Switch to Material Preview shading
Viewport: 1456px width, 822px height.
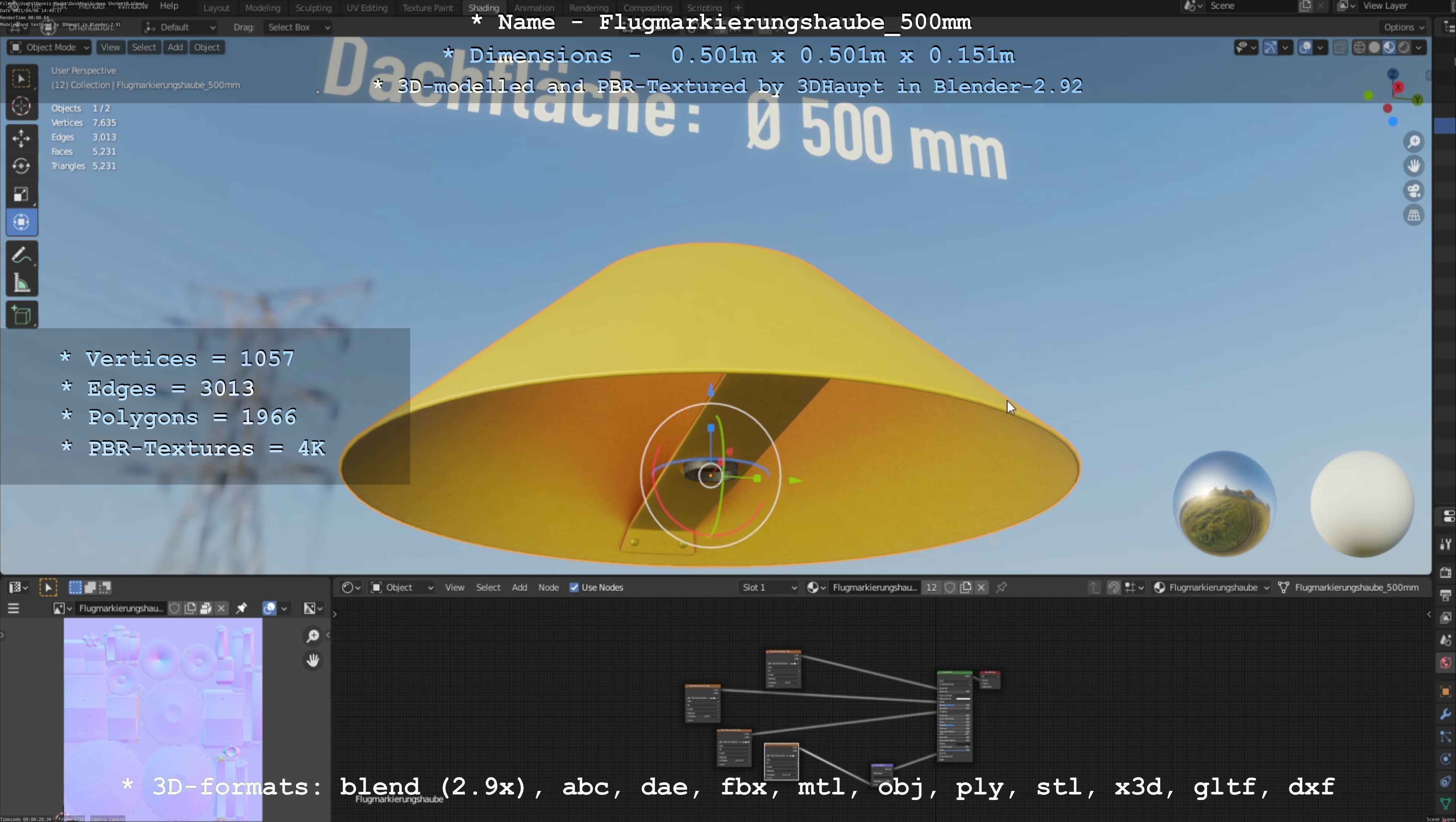1389,47
